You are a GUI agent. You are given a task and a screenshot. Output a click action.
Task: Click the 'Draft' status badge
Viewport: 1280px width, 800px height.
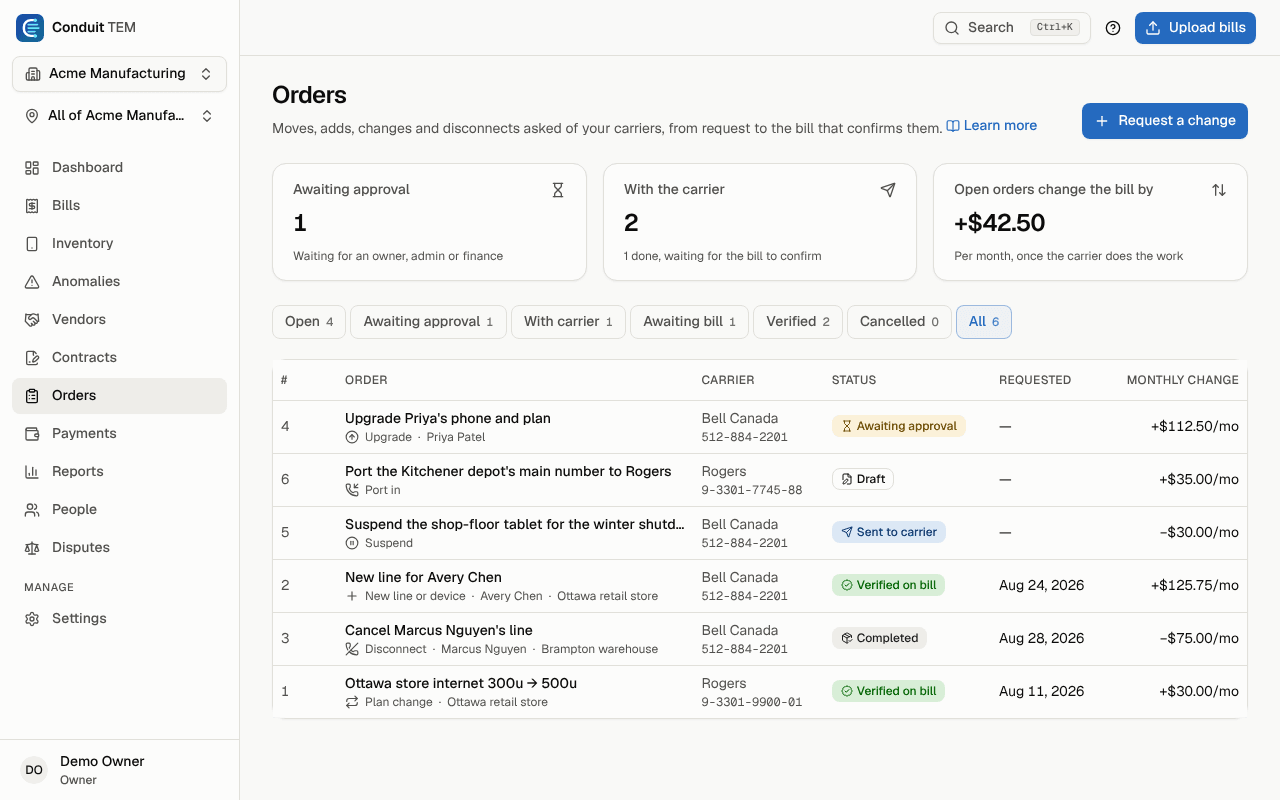[x=863, y=479]
